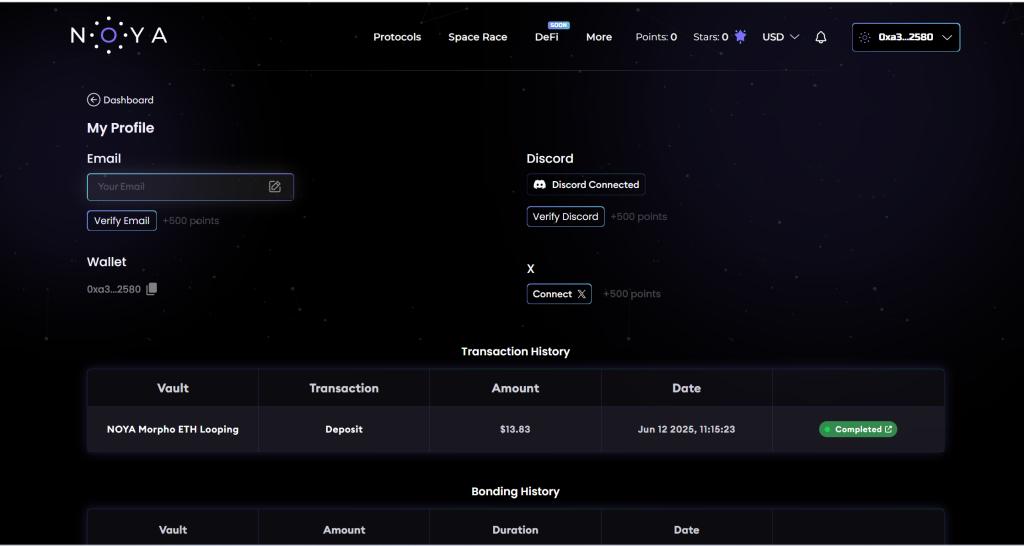The width and height of the screenshot is (1024, 546).
Task: Click +500 points text beside Verify Email
Action: 191,221
